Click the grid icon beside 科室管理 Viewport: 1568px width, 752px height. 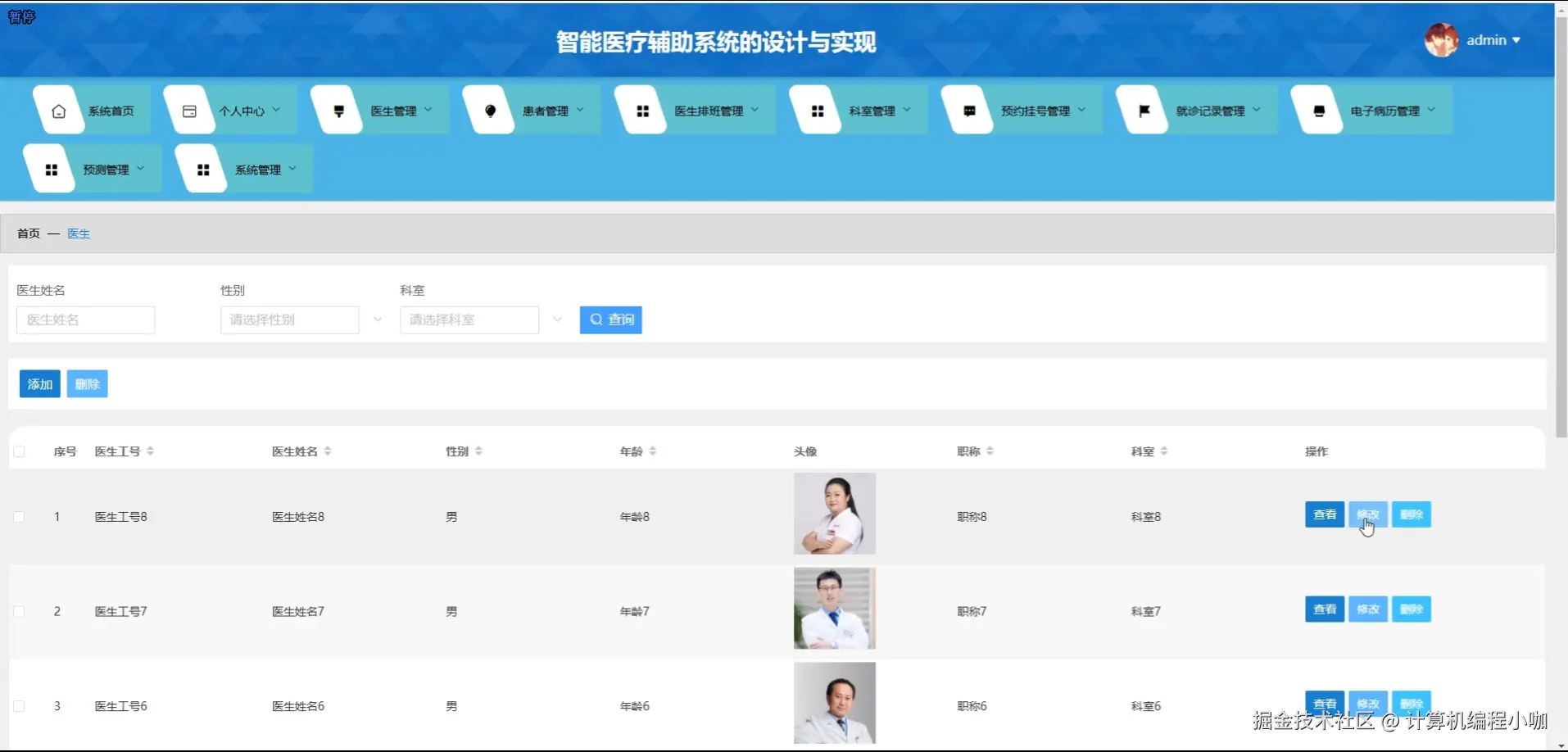[817, 111]
